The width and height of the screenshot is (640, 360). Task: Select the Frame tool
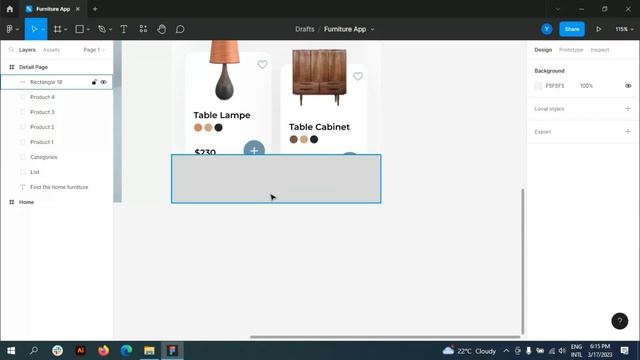tap(58, 29)
